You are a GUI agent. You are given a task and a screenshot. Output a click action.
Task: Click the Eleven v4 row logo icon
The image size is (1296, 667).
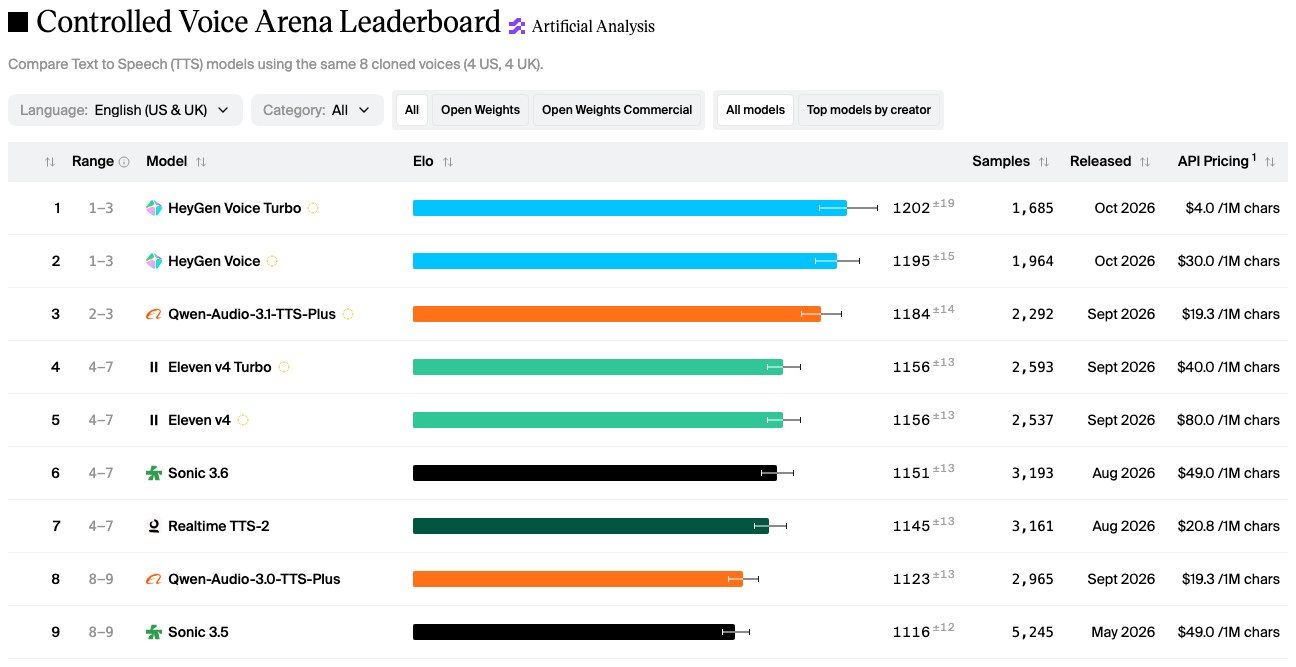pos(153,420)
